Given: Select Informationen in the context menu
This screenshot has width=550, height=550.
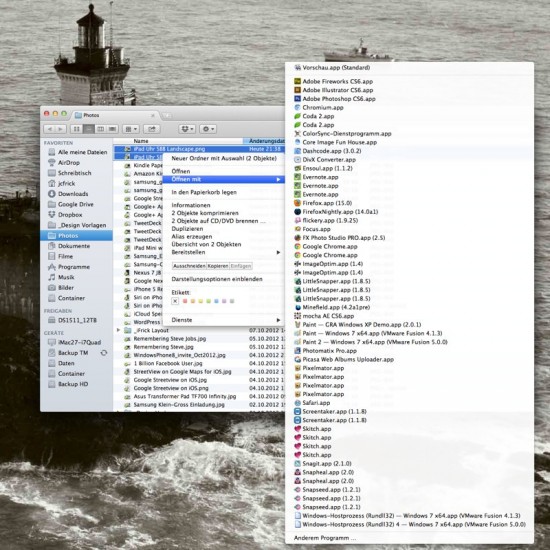Looking at the screenshot, I should (x=224, y=205).
